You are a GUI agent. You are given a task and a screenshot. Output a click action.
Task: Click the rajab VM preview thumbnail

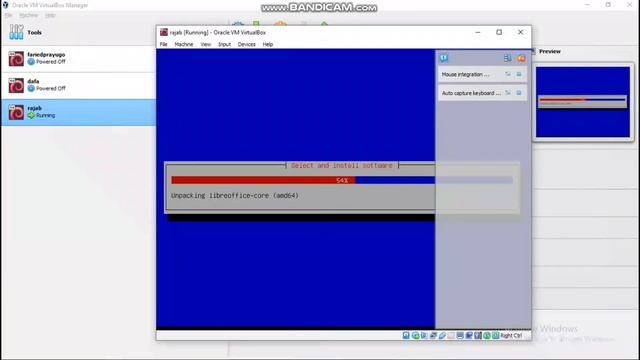583,102
